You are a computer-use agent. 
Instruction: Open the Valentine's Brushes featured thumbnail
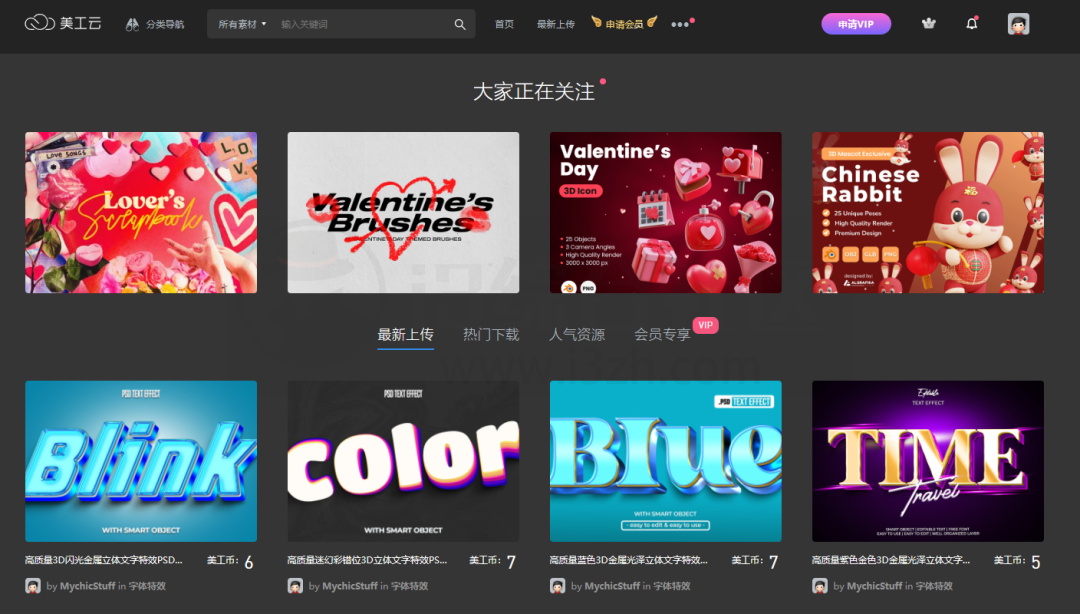404,212
